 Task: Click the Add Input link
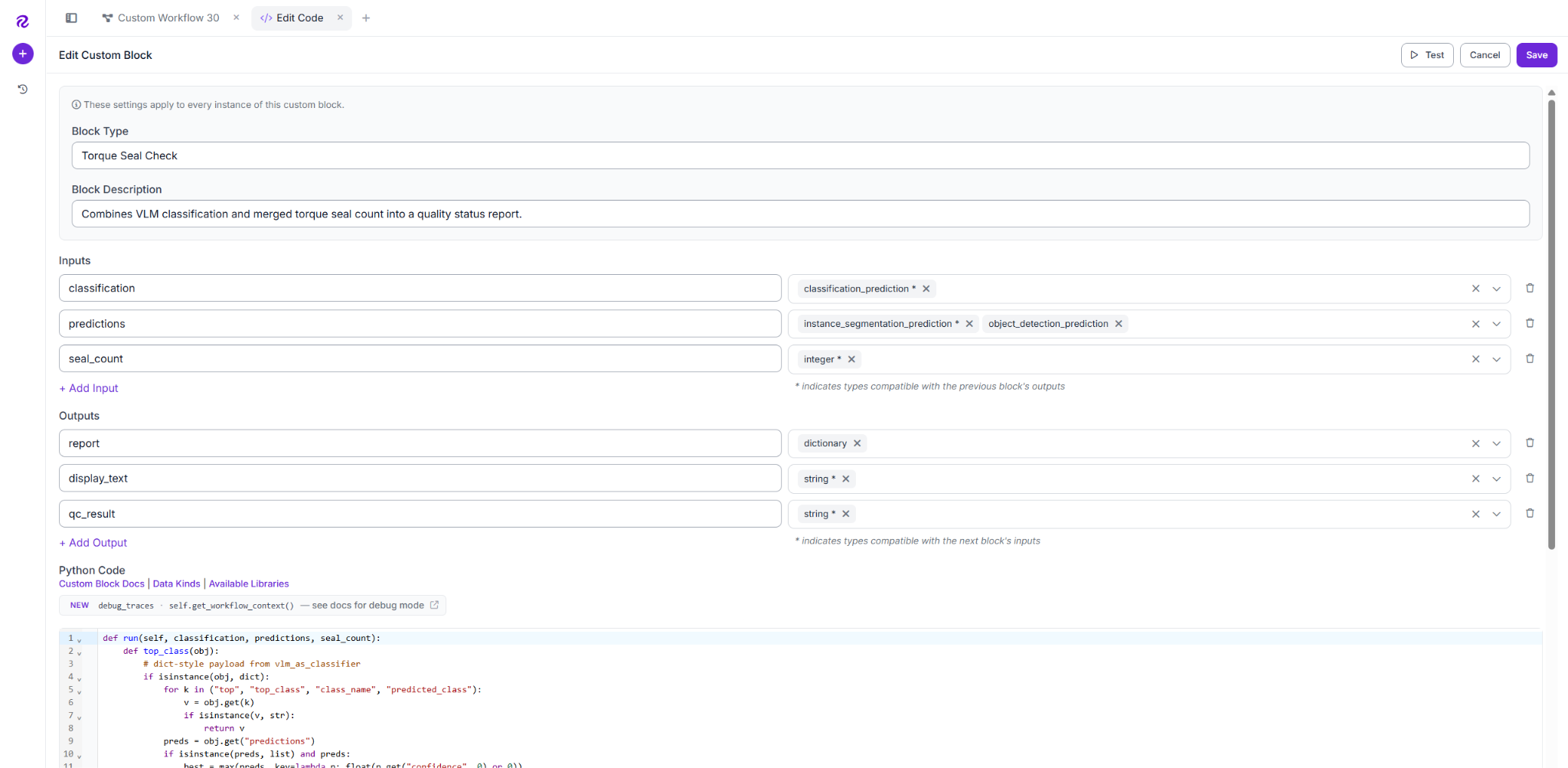(x=89, y=388)
